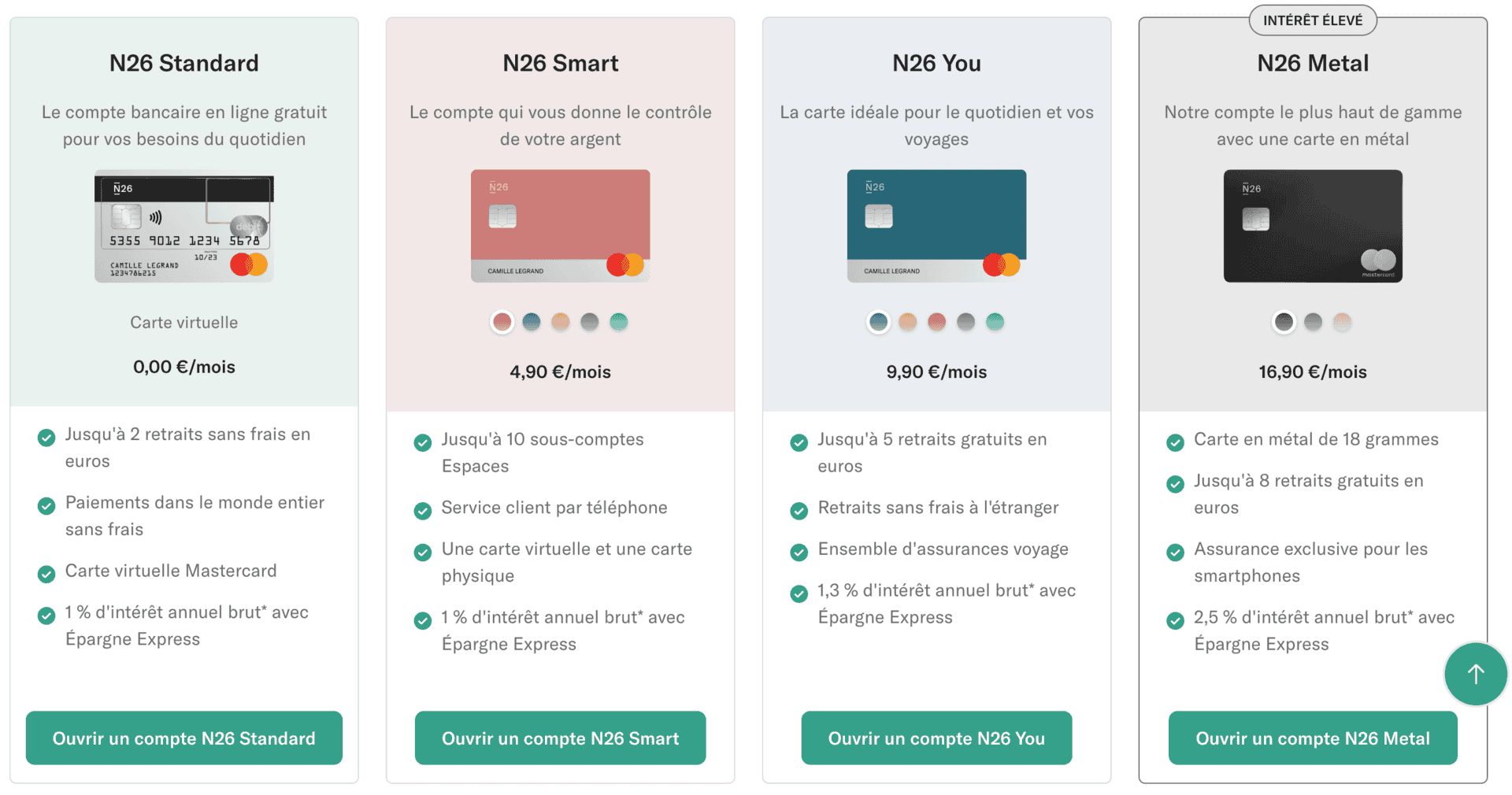Pick the mint-green N26 You card color
The height and width of the screenshot is (795, 1512).
[995, 322]
